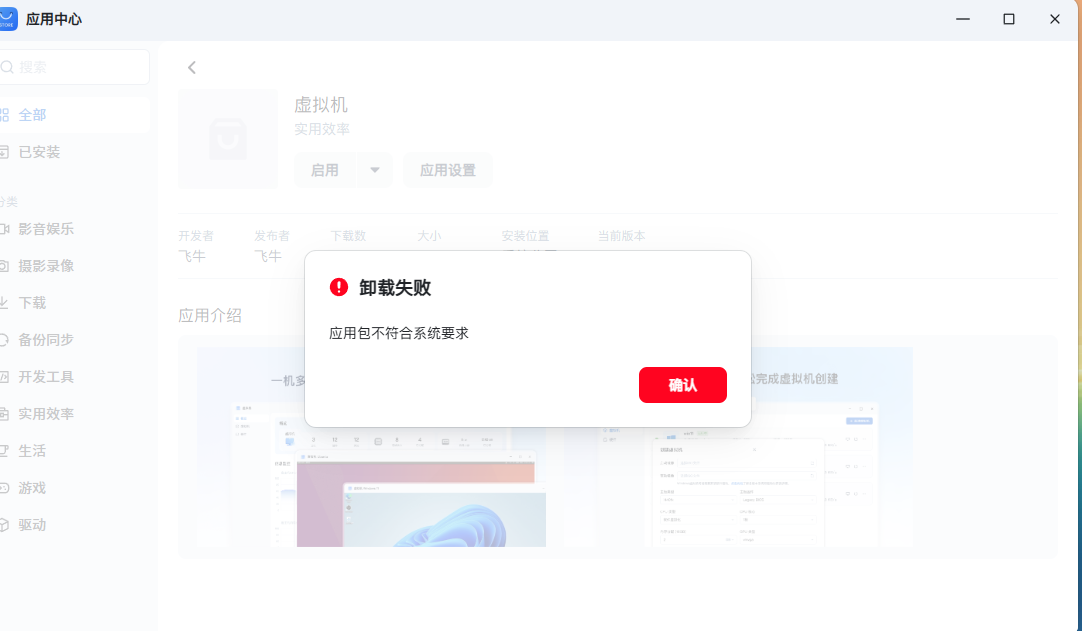This screenshot has height=631, width=1082.
Task: Select the 开发工具 category
Action: (x=46, y=377)
